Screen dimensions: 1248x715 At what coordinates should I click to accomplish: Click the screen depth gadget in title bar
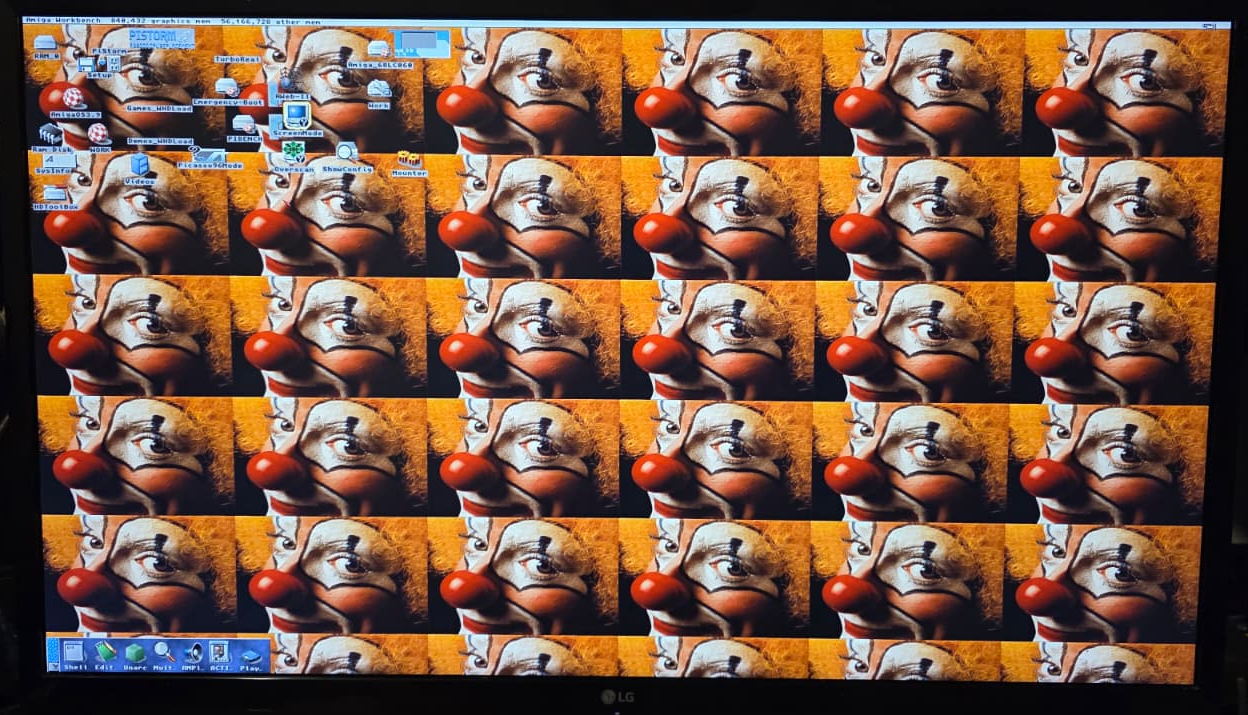pyautogui.click(x=1212, y=25)
